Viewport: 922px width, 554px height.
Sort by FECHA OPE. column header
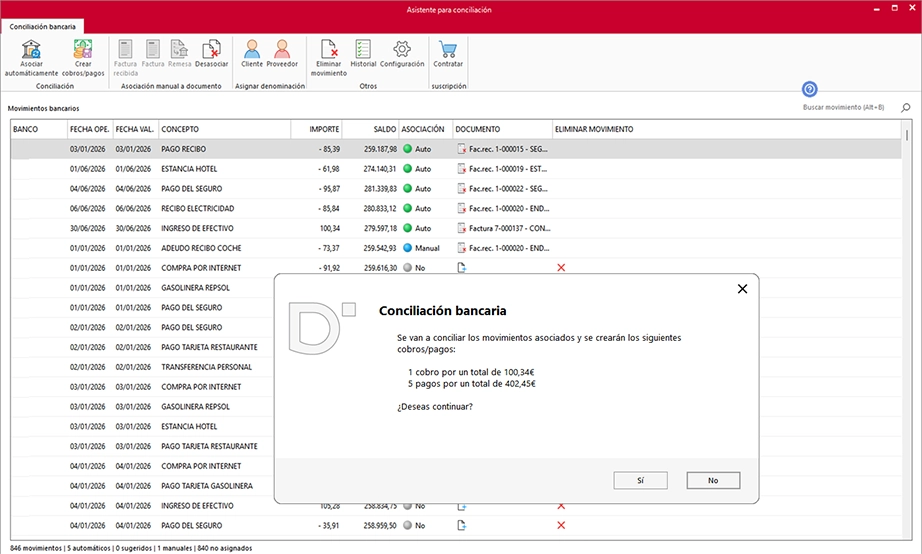click(x=90, y=129)
